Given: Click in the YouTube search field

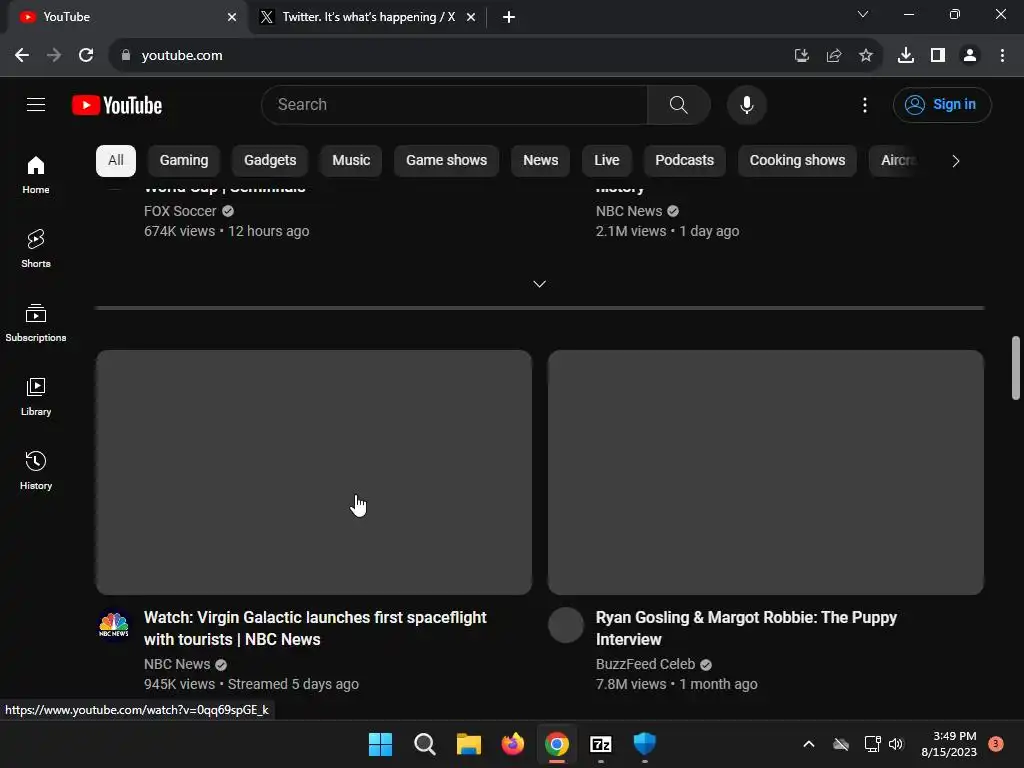Looking at the screenshot, I should click(x=455, y=104).
